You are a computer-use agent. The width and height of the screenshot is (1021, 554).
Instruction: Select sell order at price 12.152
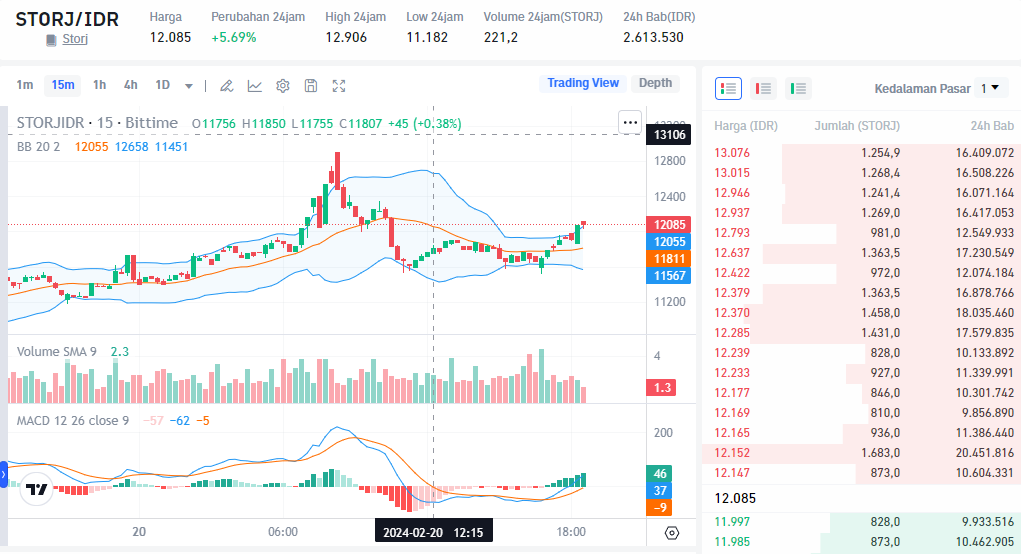tap(861, 453)
